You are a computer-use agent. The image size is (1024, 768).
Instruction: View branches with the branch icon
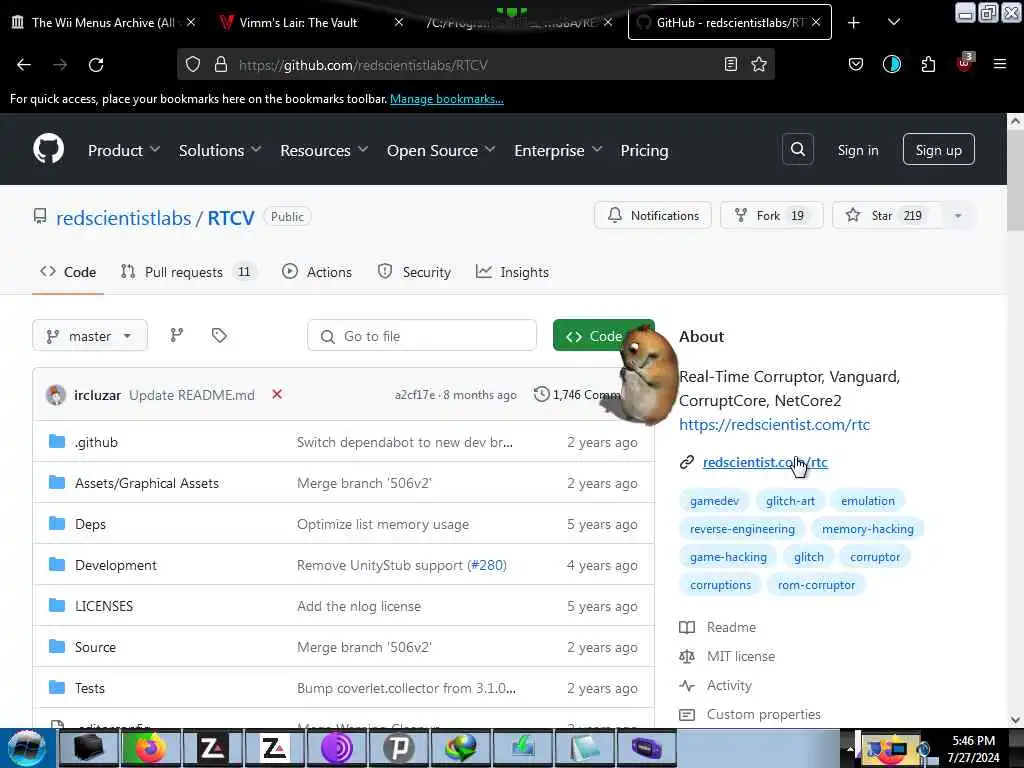[x=176, y=336]
